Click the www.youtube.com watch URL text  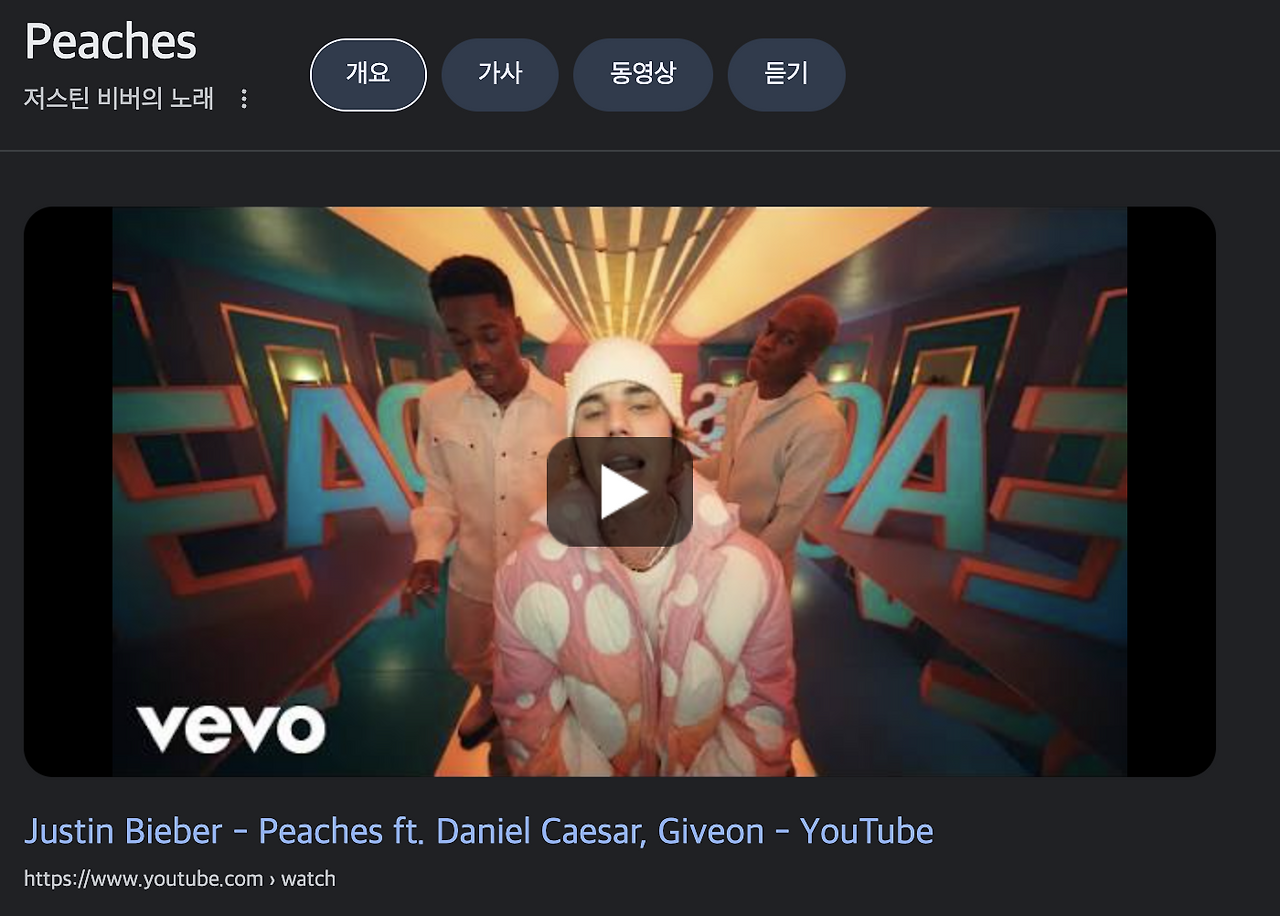(180, 879)
